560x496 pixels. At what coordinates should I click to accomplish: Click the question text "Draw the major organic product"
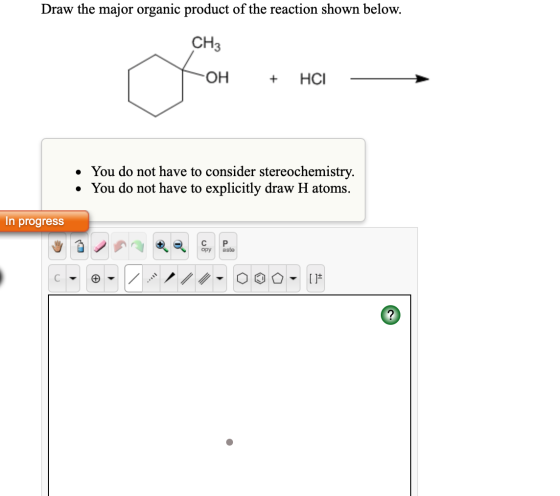(x=135, y=9)
